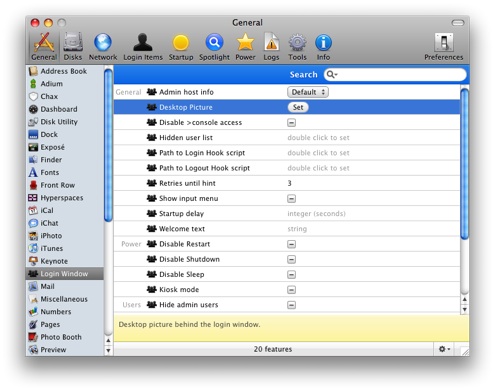495x391 pixels.
Task: Select iTunes in sidebar
Action: pyautogui.click(x=64, y=248)
